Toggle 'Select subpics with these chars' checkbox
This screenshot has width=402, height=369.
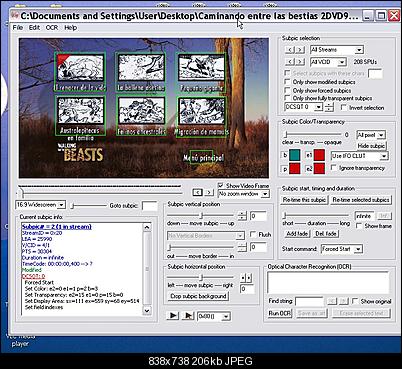[287, 73]
